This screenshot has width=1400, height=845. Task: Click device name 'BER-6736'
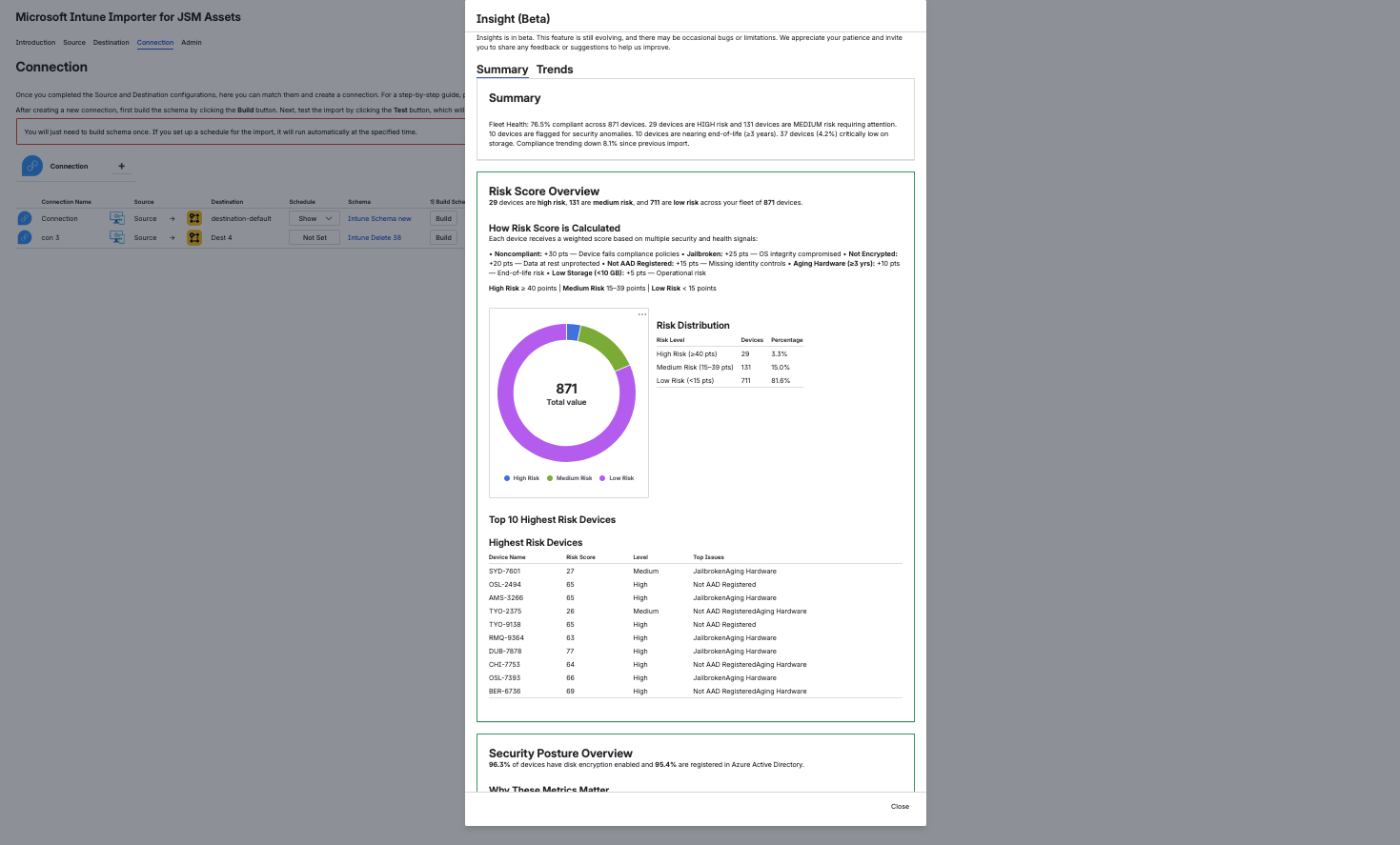click(505, 692)
